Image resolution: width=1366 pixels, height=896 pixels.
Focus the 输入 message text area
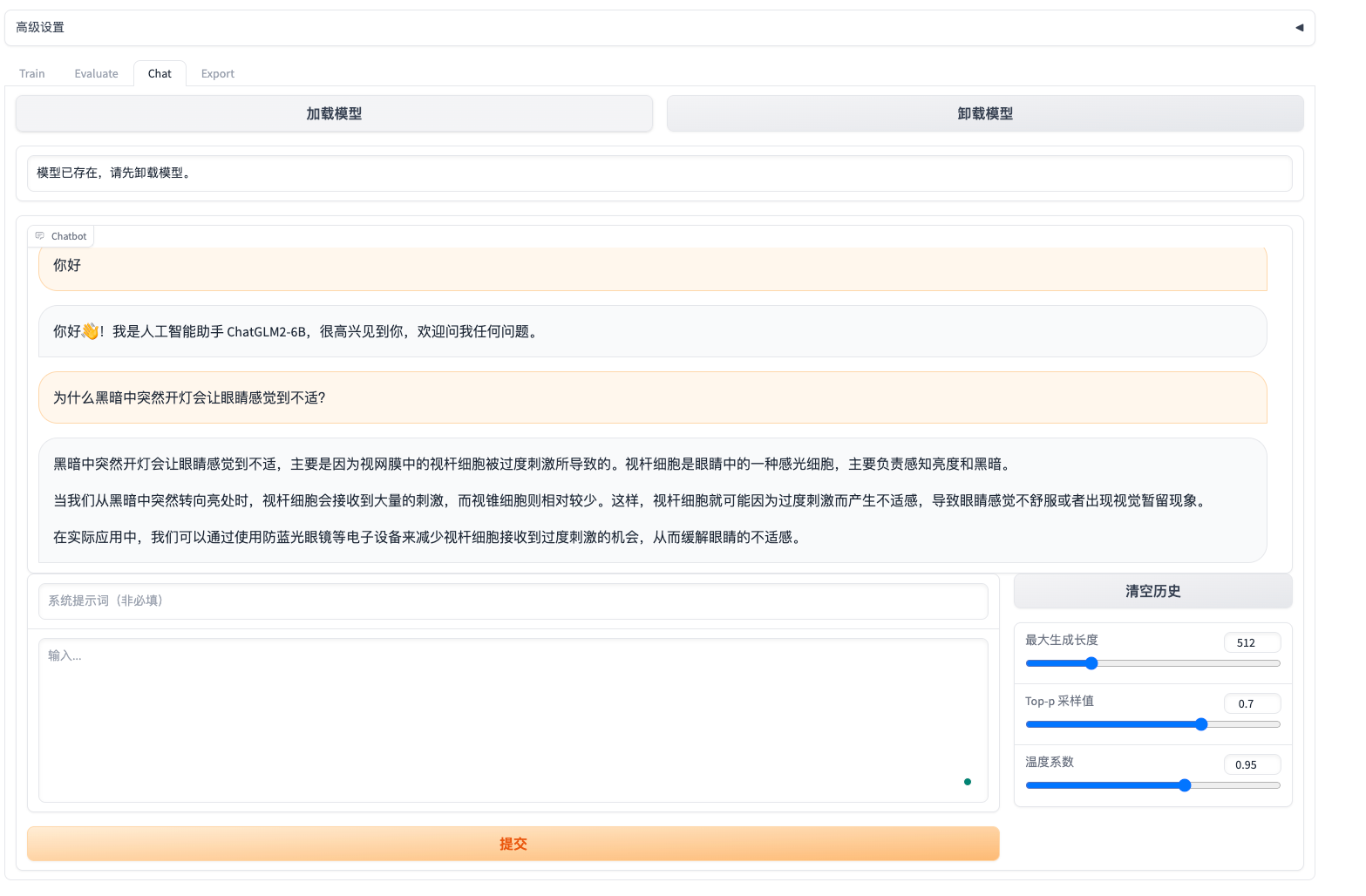tap(513, 720)
